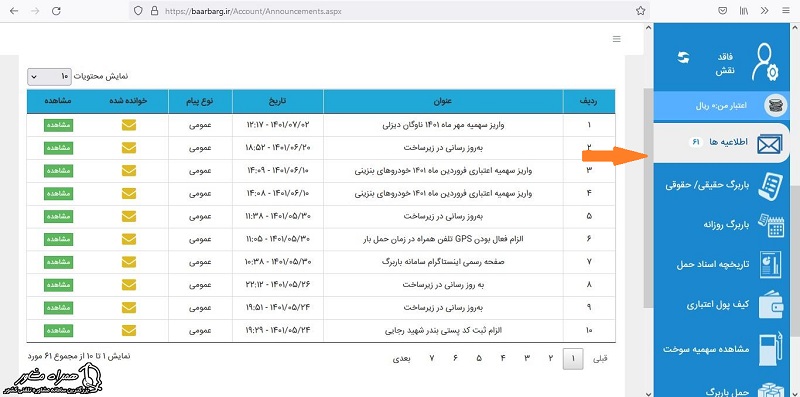Click the shield tracking protection icon

coord(138,11)
